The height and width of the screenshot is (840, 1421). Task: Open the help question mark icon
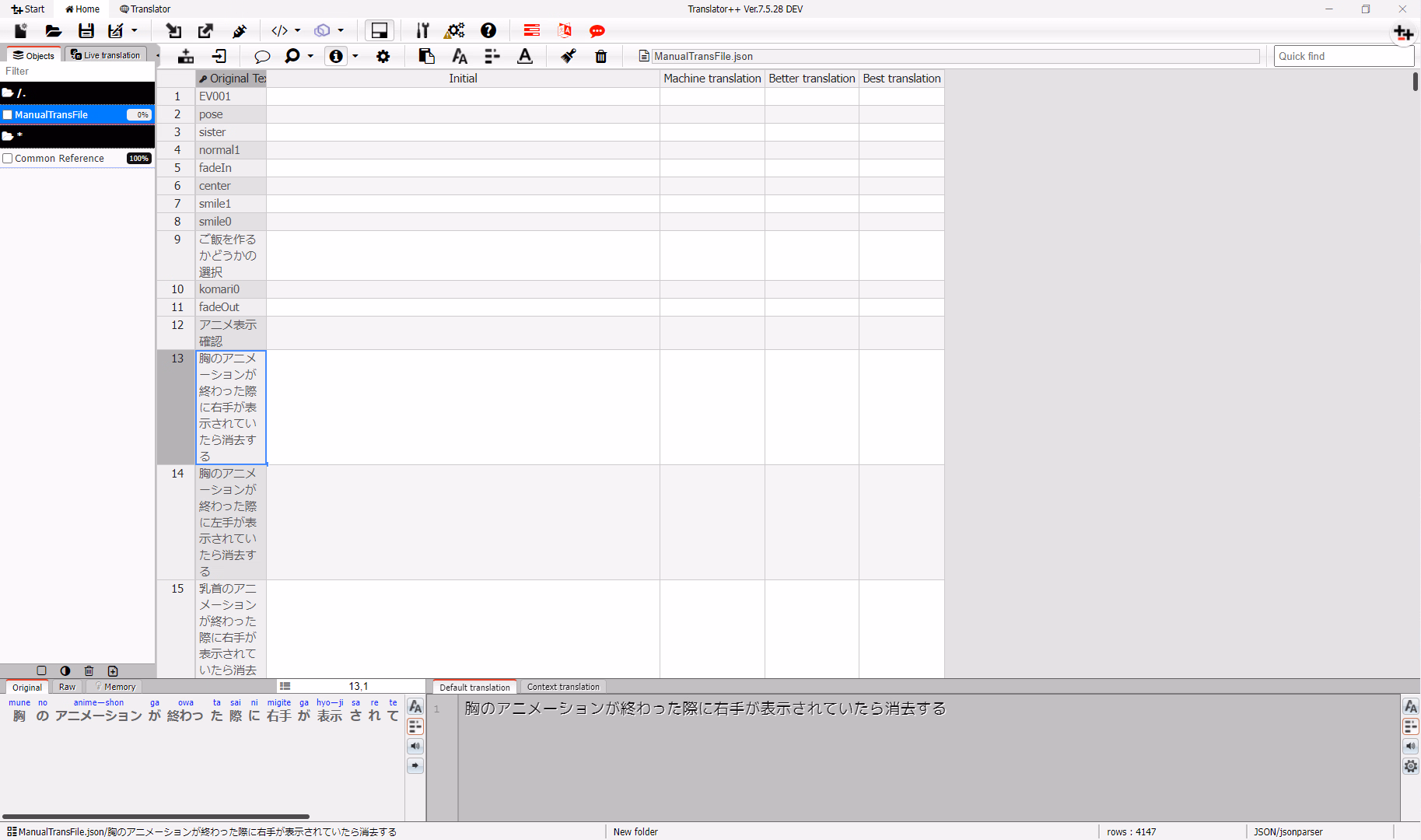[x=488, y=31]
